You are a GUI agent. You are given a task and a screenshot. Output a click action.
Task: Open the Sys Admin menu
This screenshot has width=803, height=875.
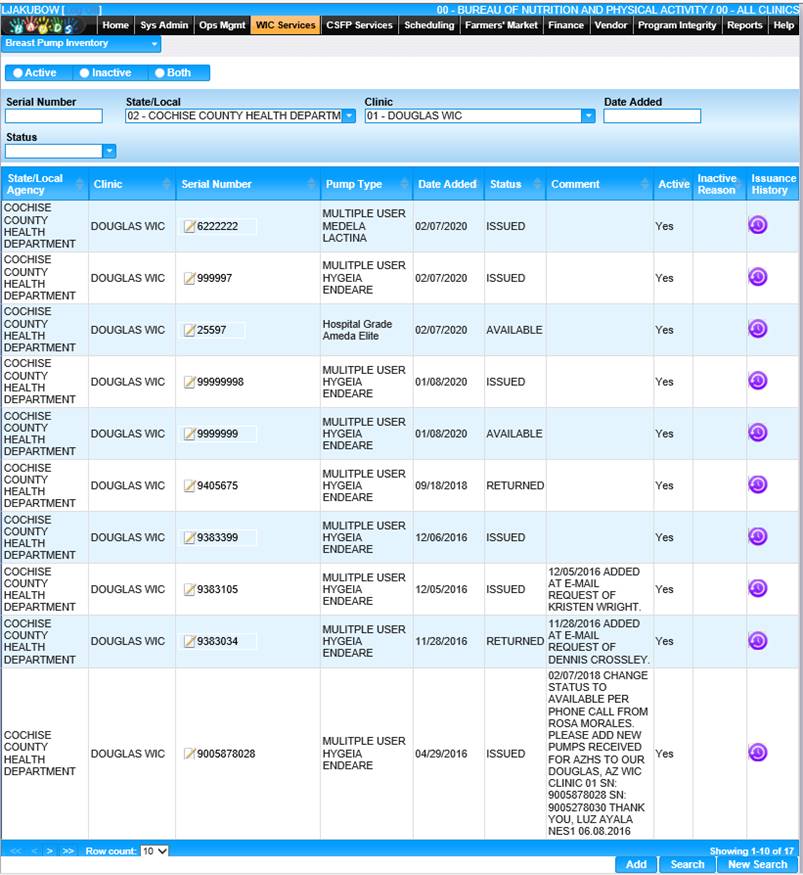164,25
